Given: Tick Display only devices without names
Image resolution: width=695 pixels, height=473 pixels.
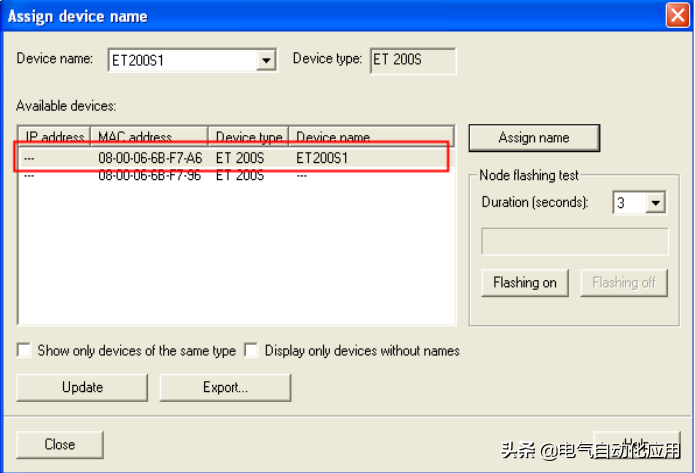Looking at the screenshot, I should tap(252, 351).
